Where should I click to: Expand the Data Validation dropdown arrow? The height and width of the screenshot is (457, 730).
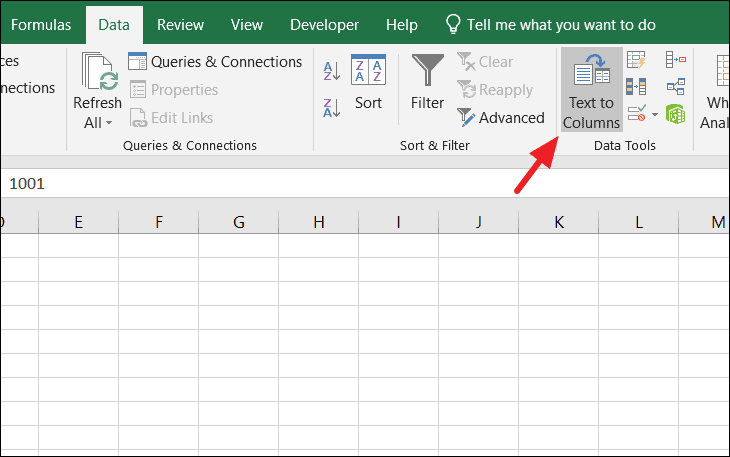coord(655,114)
